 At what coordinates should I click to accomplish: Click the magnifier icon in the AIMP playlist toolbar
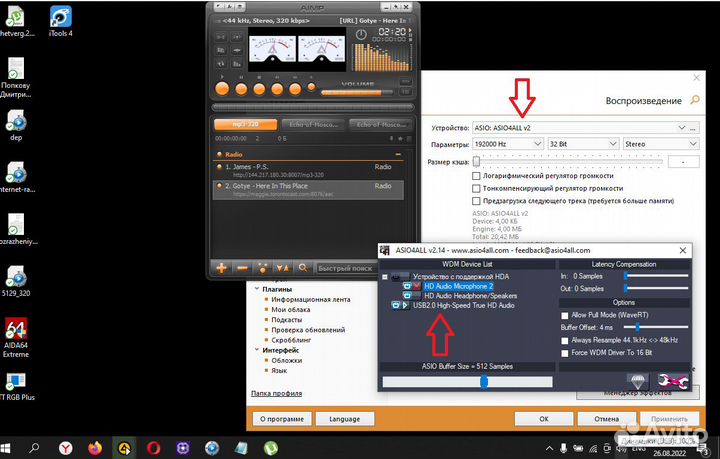click(303, 268)
